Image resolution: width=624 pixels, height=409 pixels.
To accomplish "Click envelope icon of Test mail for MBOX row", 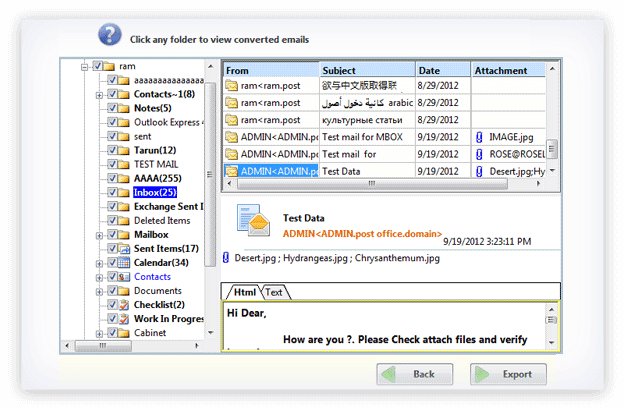I will pyautogui.click(x=231, y=136).
